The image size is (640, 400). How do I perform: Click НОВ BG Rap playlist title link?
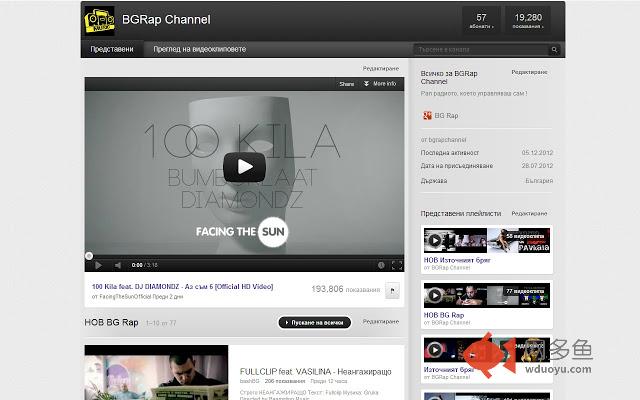point(444,315)
